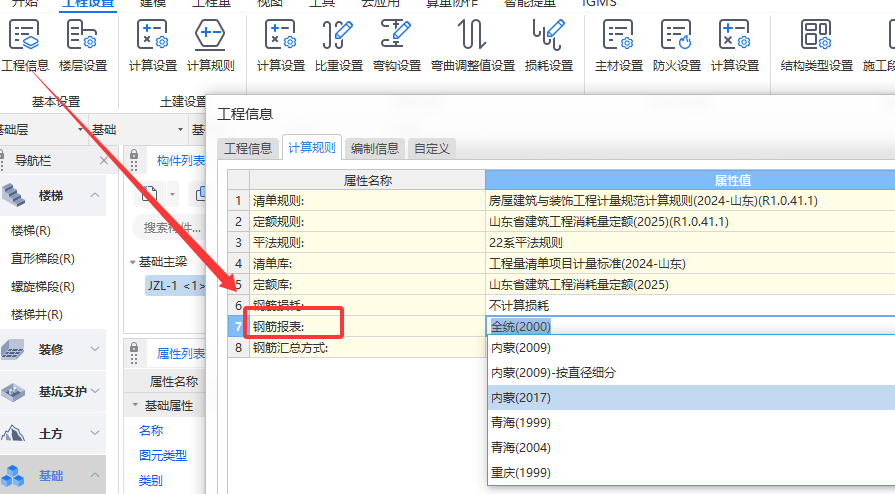Open the 工程信息 ribbon tool

click(24, 46)
